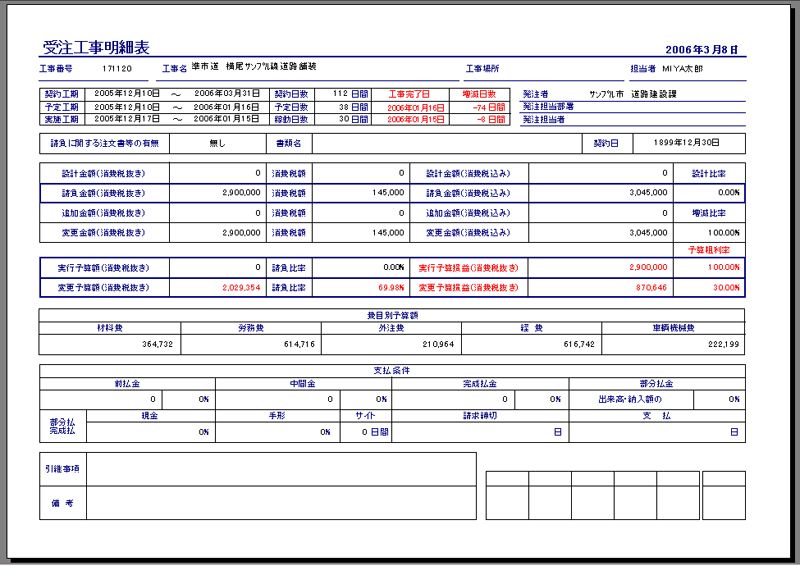Click the 112 日間 contract days value
This screenshot has width=800, height=566.
[350, 94]
